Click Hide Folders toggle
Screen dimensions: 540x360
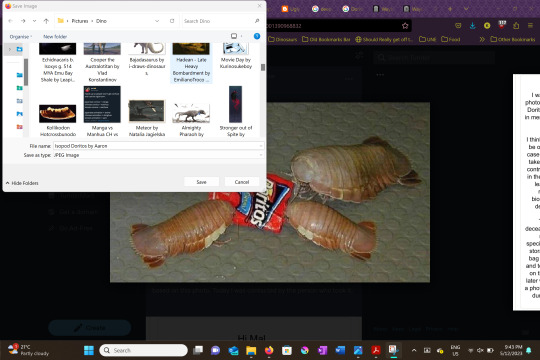coord(22,183)
